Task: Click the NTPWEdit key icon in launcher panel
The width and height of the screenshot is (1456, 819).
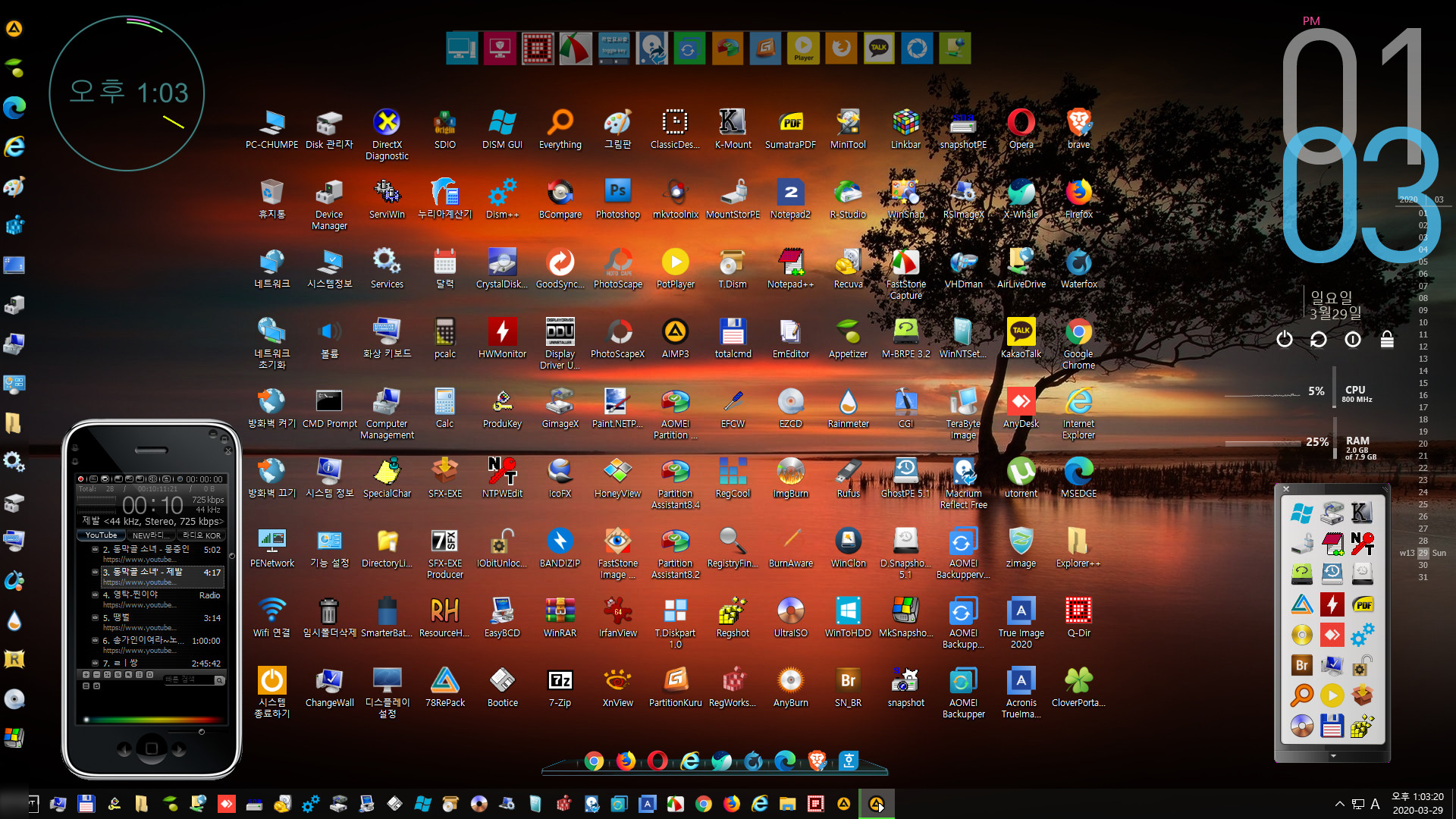Action: point(1362,544)
